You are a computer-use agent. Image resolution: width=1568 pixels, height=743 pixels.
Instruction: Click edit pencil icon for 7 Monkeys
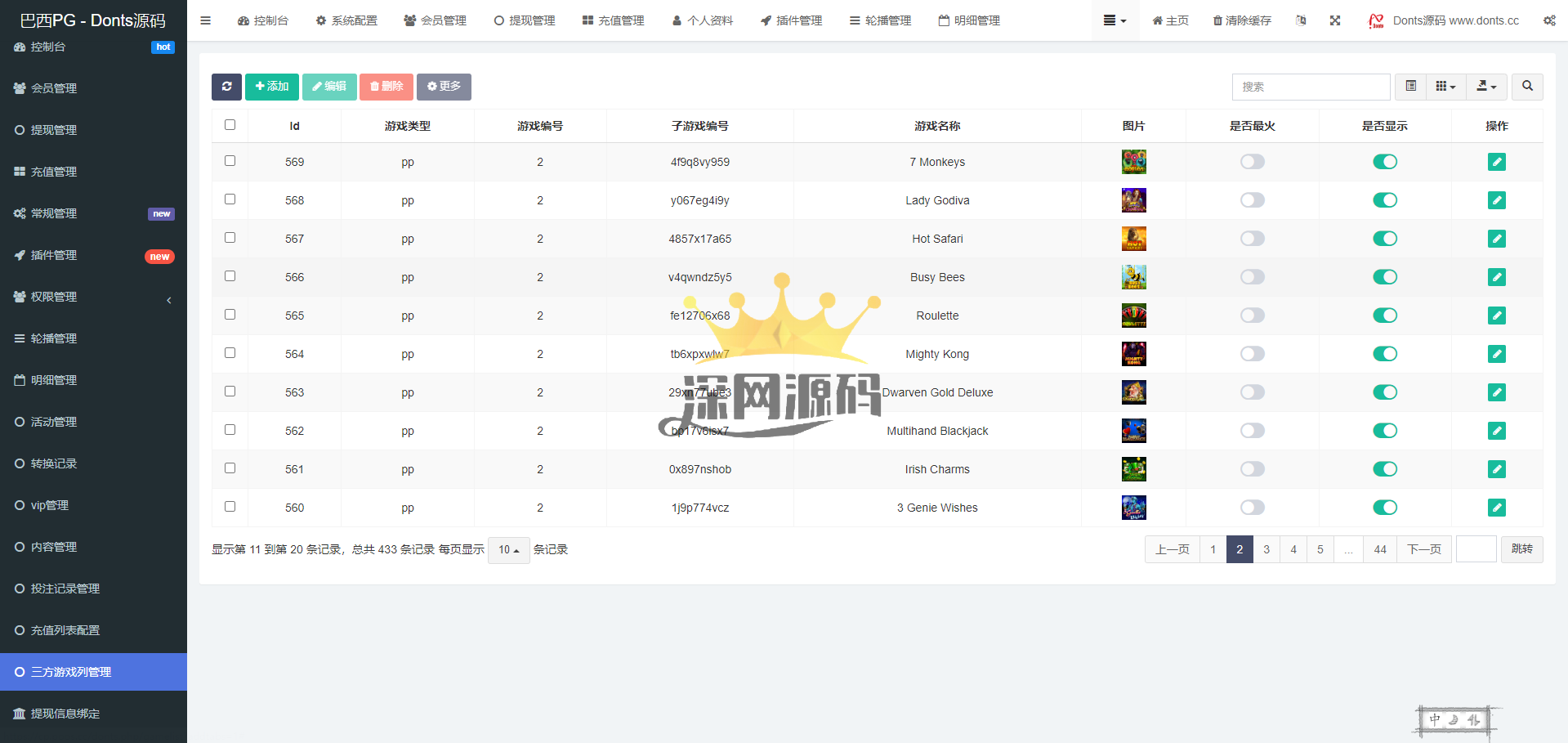point(1496,162)
